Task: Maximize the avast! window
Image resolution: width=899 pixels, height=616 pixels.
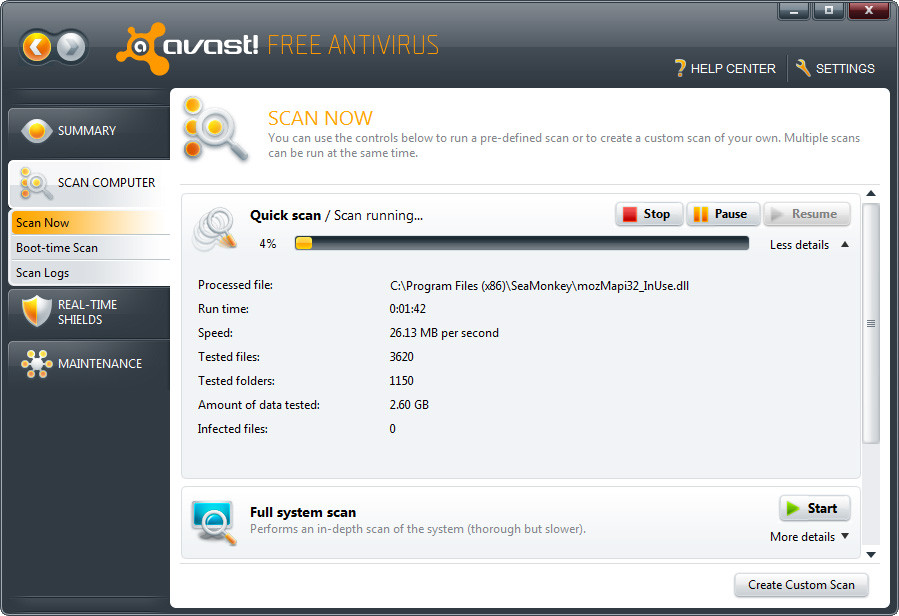Action: pyautogui.click(x=828, y=11)
